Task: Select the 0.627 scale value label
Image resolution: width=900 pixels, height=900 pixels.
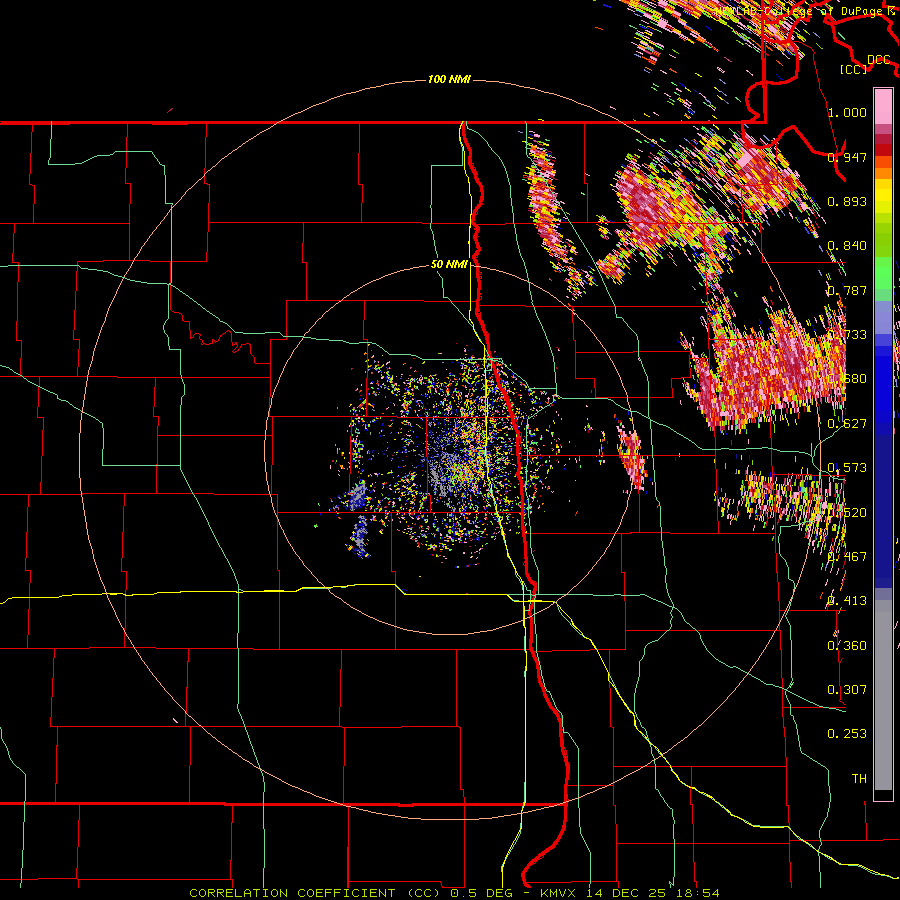Action: tap(847, 424)
